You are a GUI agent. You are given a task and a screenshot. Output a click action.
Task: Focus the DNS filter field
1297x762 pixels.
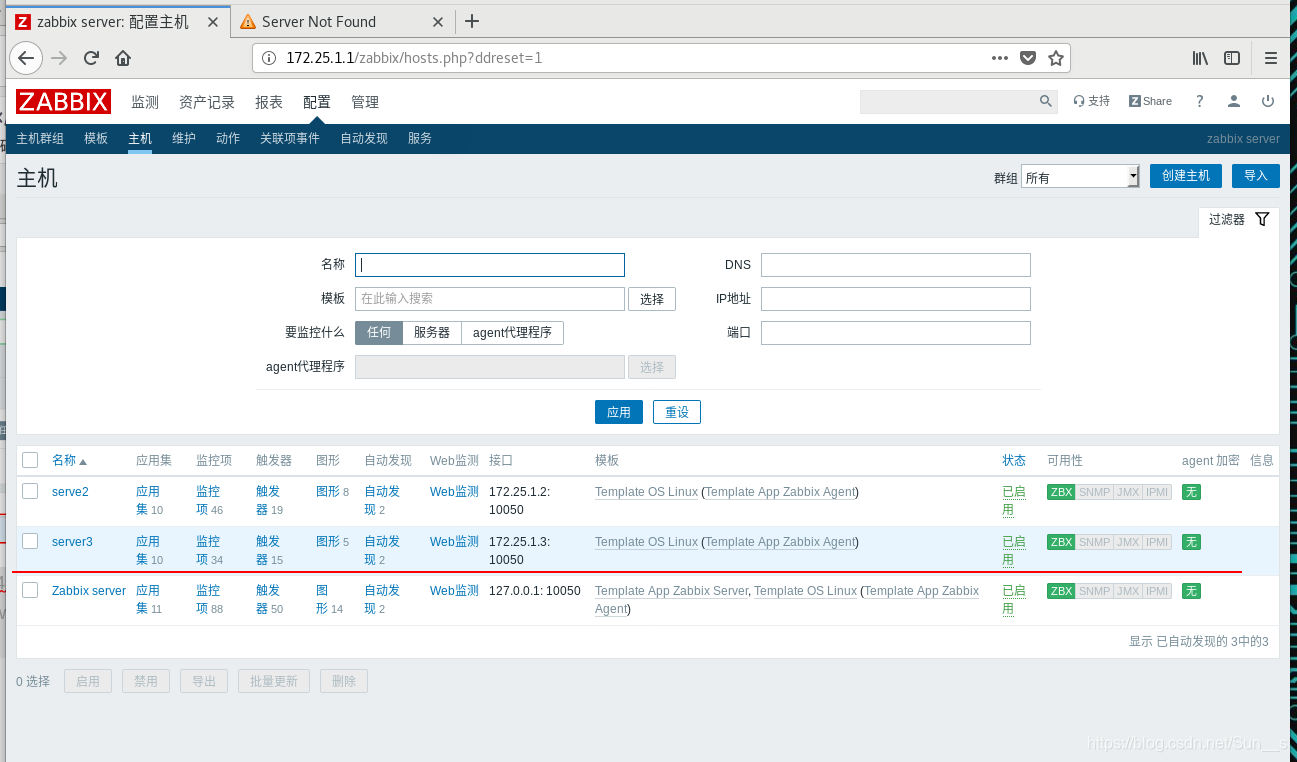(x=896, y=265)
